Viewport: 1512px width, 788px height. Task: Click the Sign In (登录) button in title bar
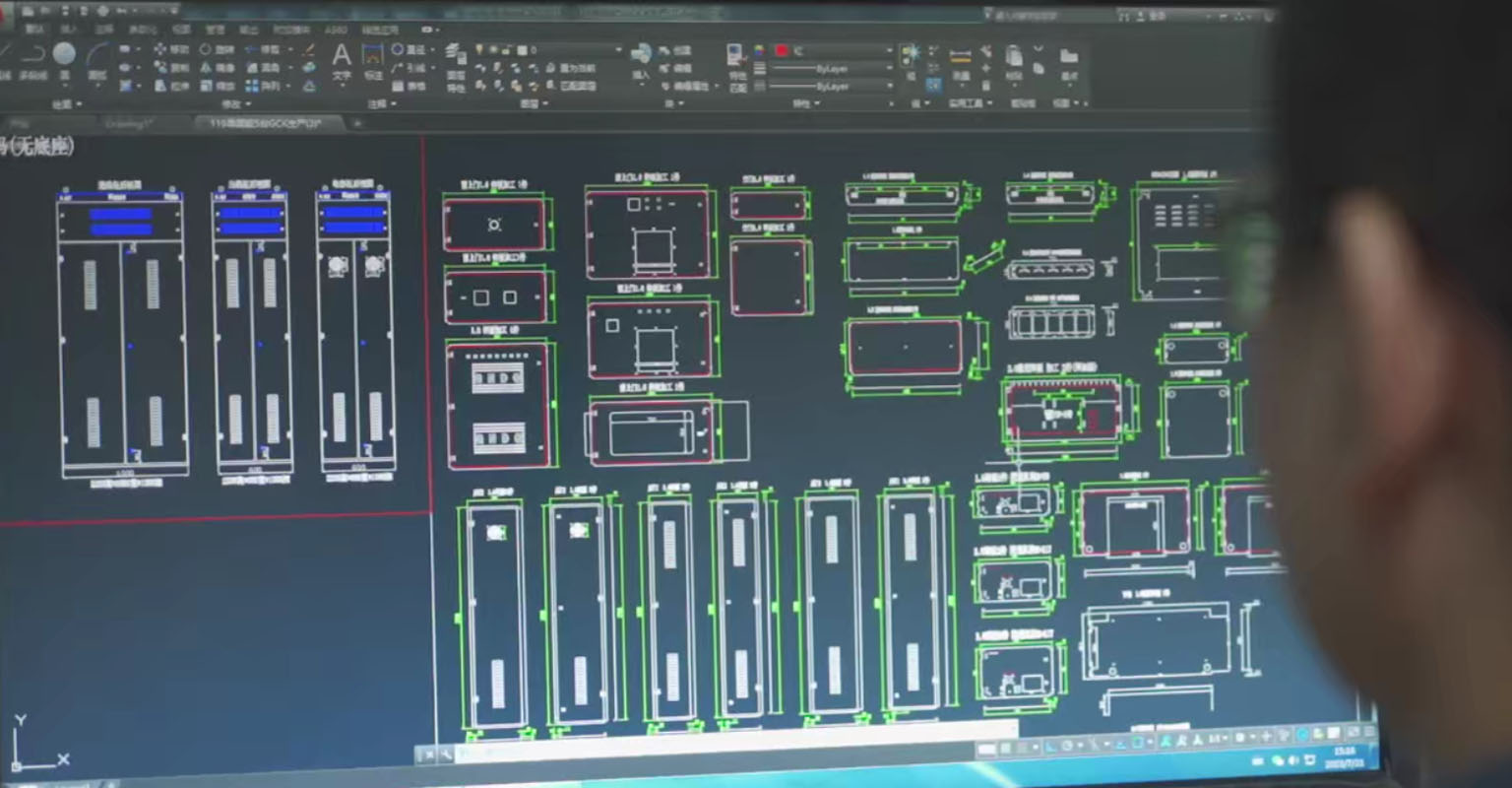(x=1151, y=16)
